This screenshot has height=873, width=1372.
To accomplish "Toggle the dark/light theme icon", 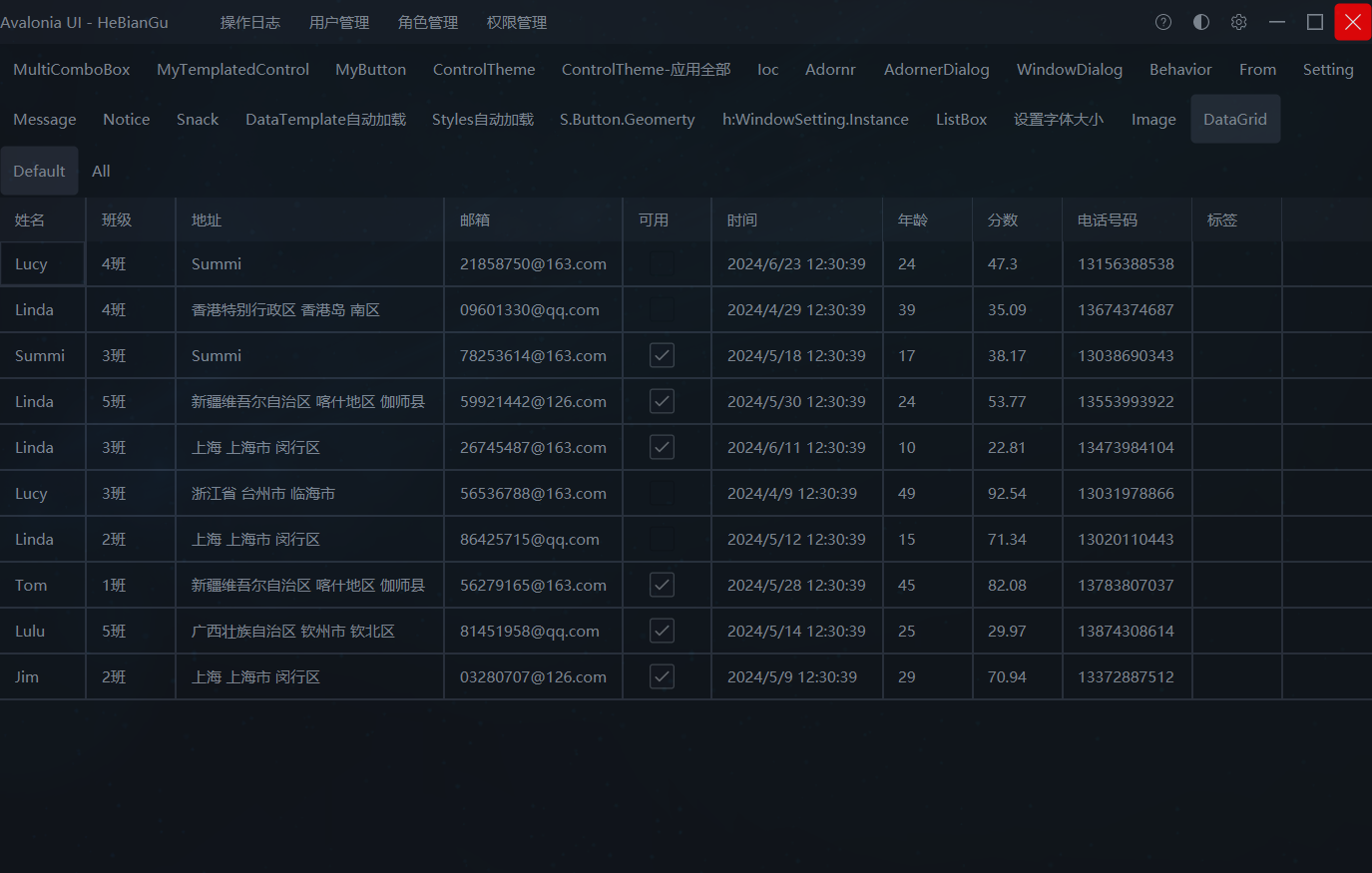I will tap(1201, 22).
